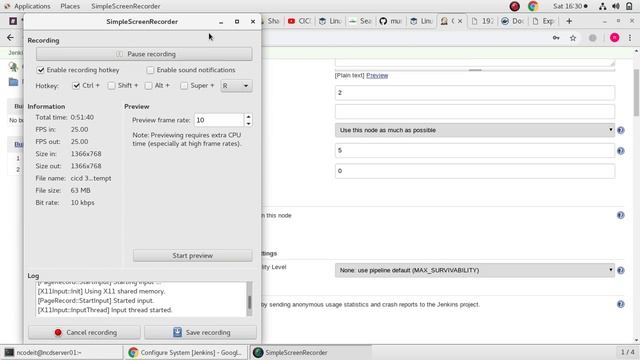Click the pink Chrome profile avatar
Image resolution: width=640 pixels, height=360 pixels.
coord(614,38)
